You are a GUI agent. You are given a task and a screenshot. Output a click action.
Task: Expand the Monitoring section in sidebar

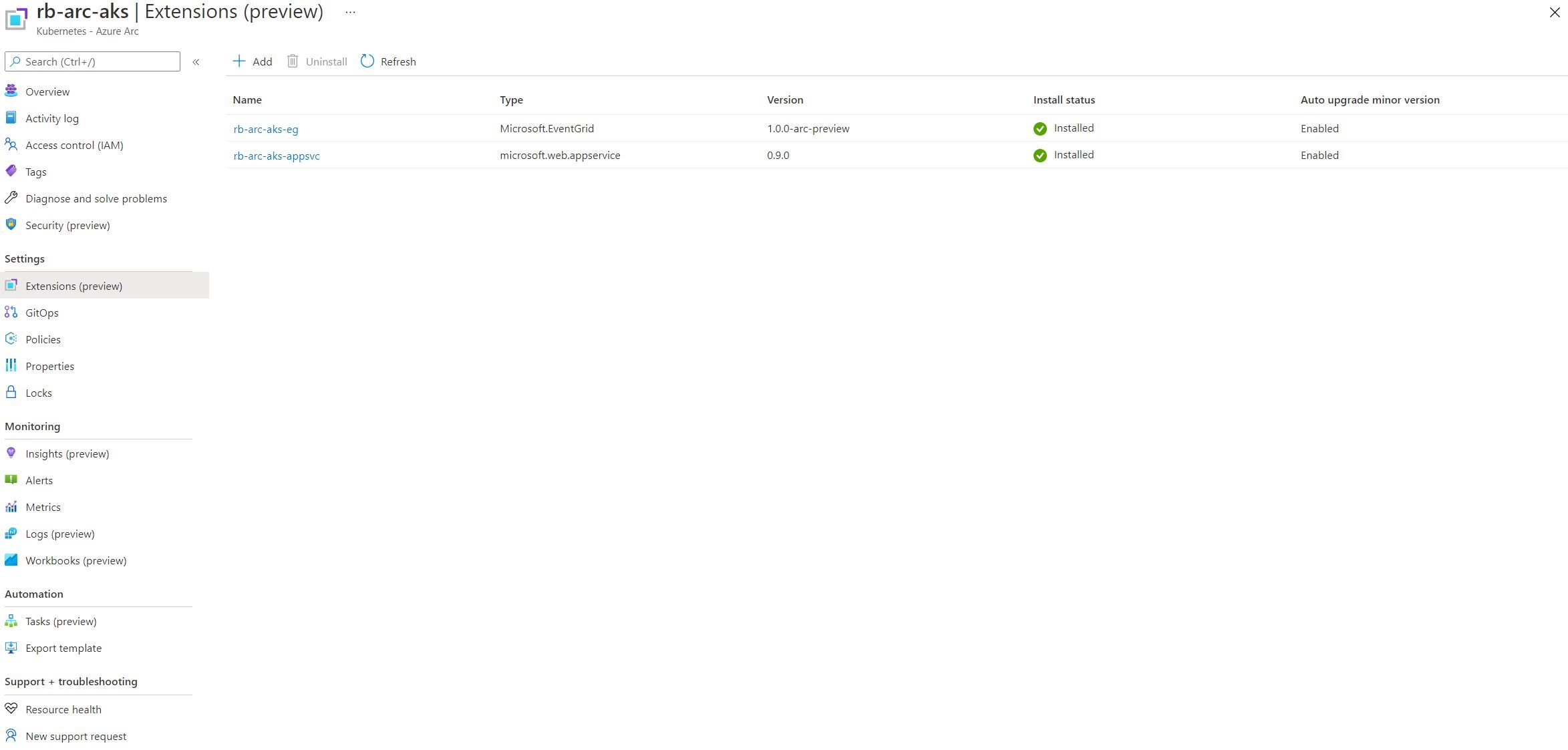(32, 426)
